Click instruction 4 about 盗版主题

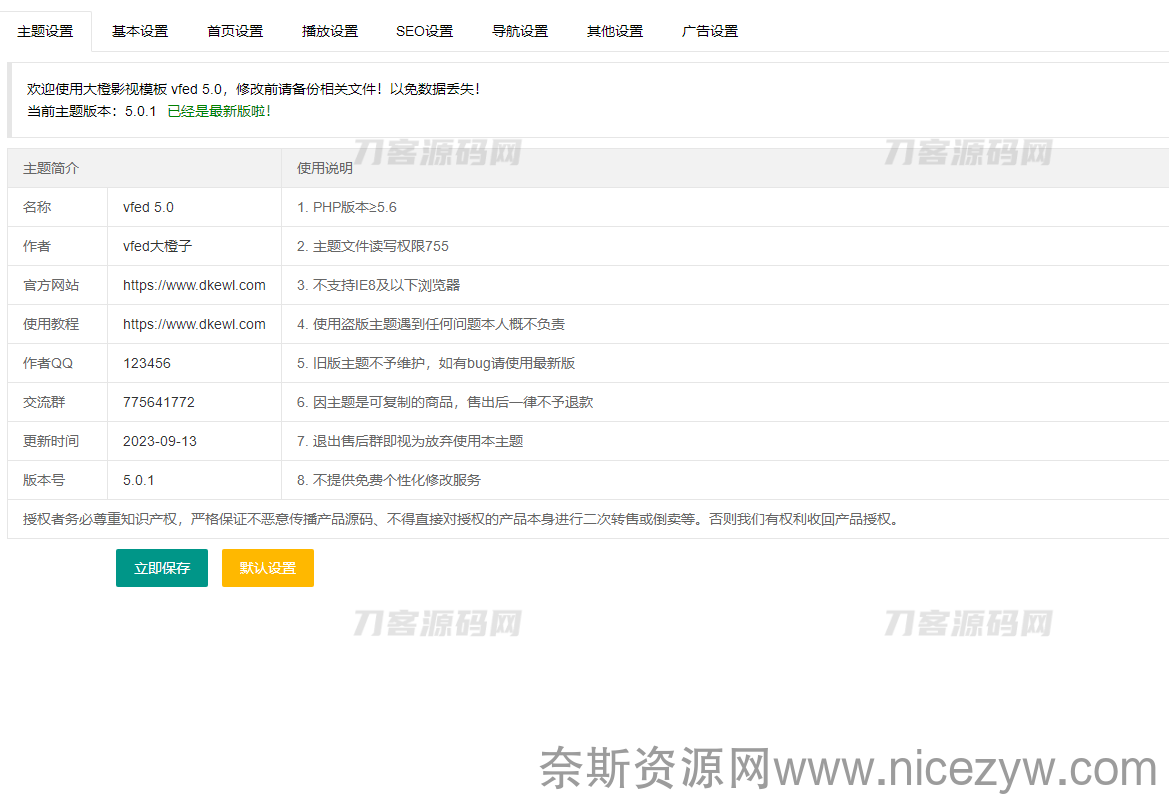(x=431, y=324)
